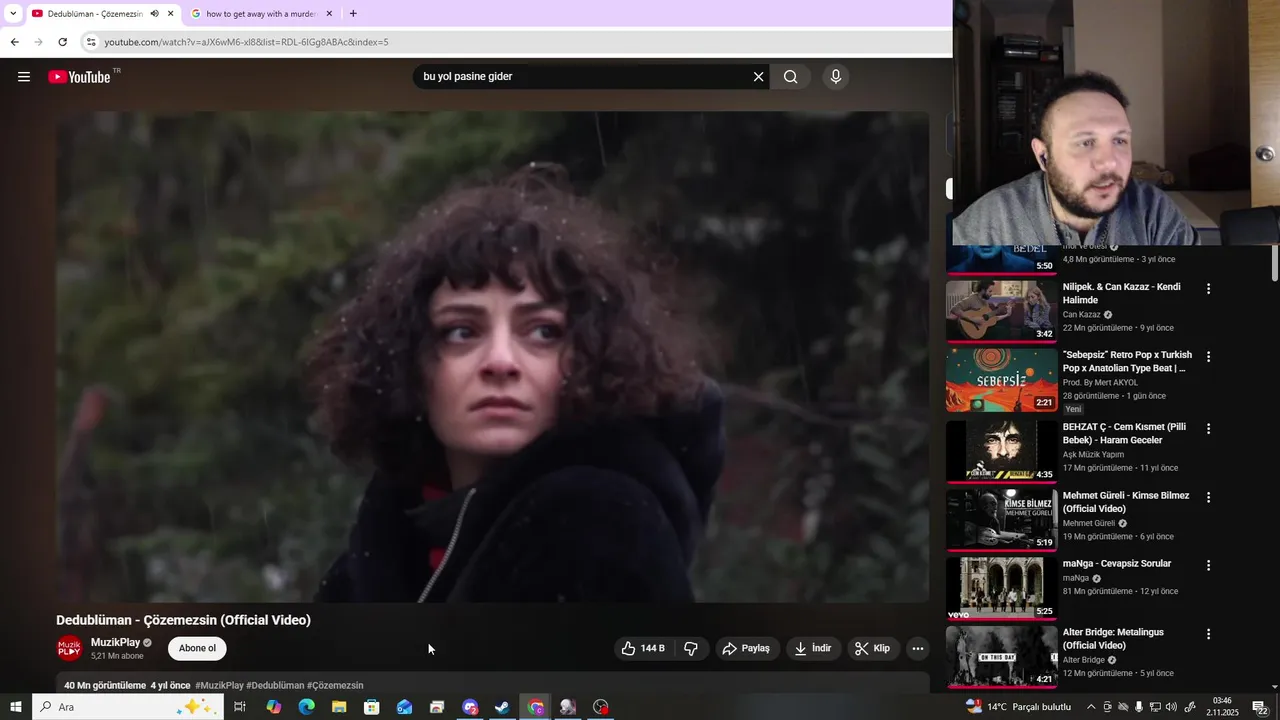Open options for Nilipek. & Can Kazaz video
1280x720 pixels.
(x=1208, y=289)
